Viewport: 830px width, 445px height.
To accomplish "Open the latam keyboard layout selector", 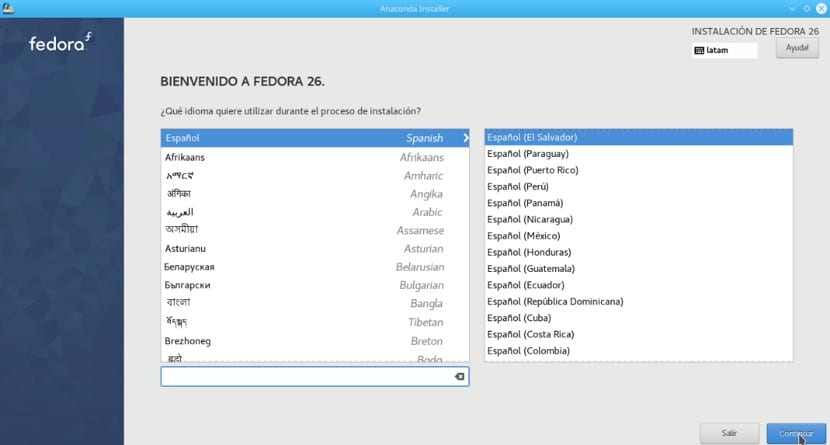I will point(725,49).
